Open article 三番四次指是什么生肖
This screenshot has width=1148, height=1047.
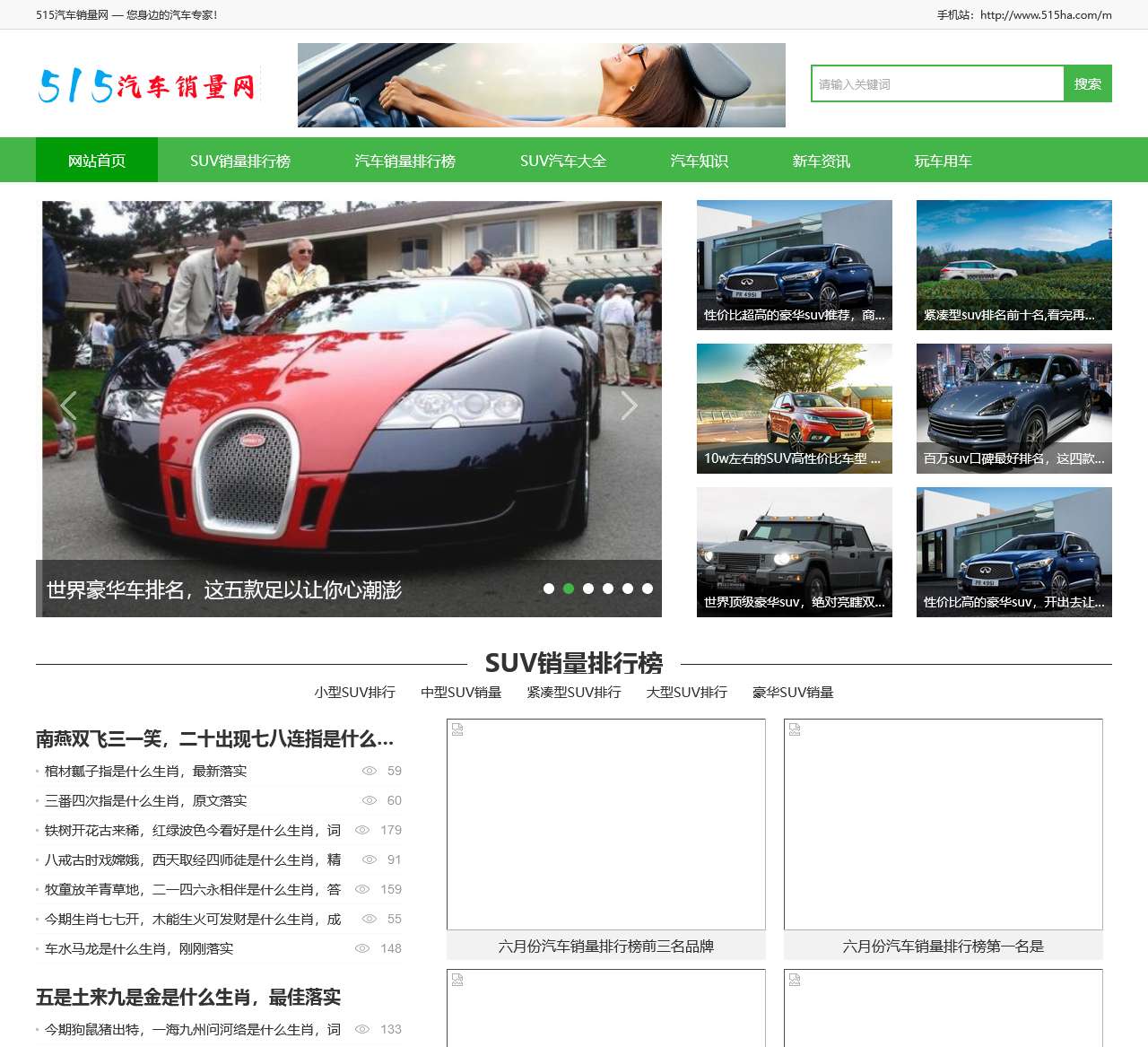145,800
